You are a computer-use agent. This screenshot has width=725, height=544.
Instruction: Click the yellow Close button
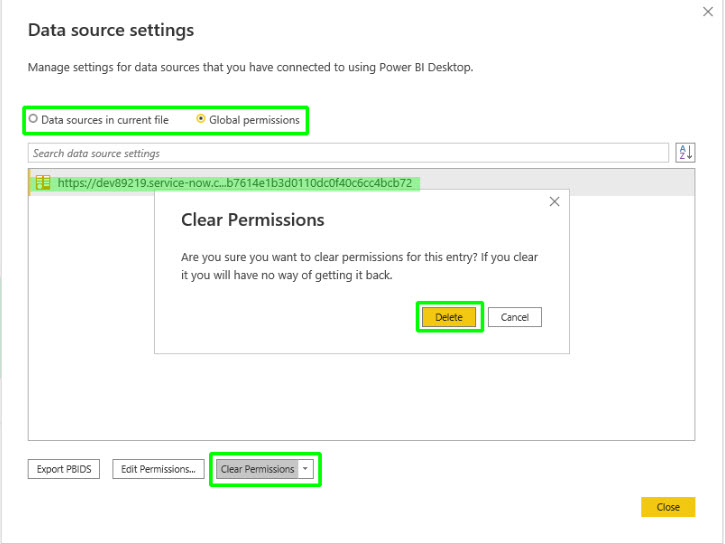point(667,507)
